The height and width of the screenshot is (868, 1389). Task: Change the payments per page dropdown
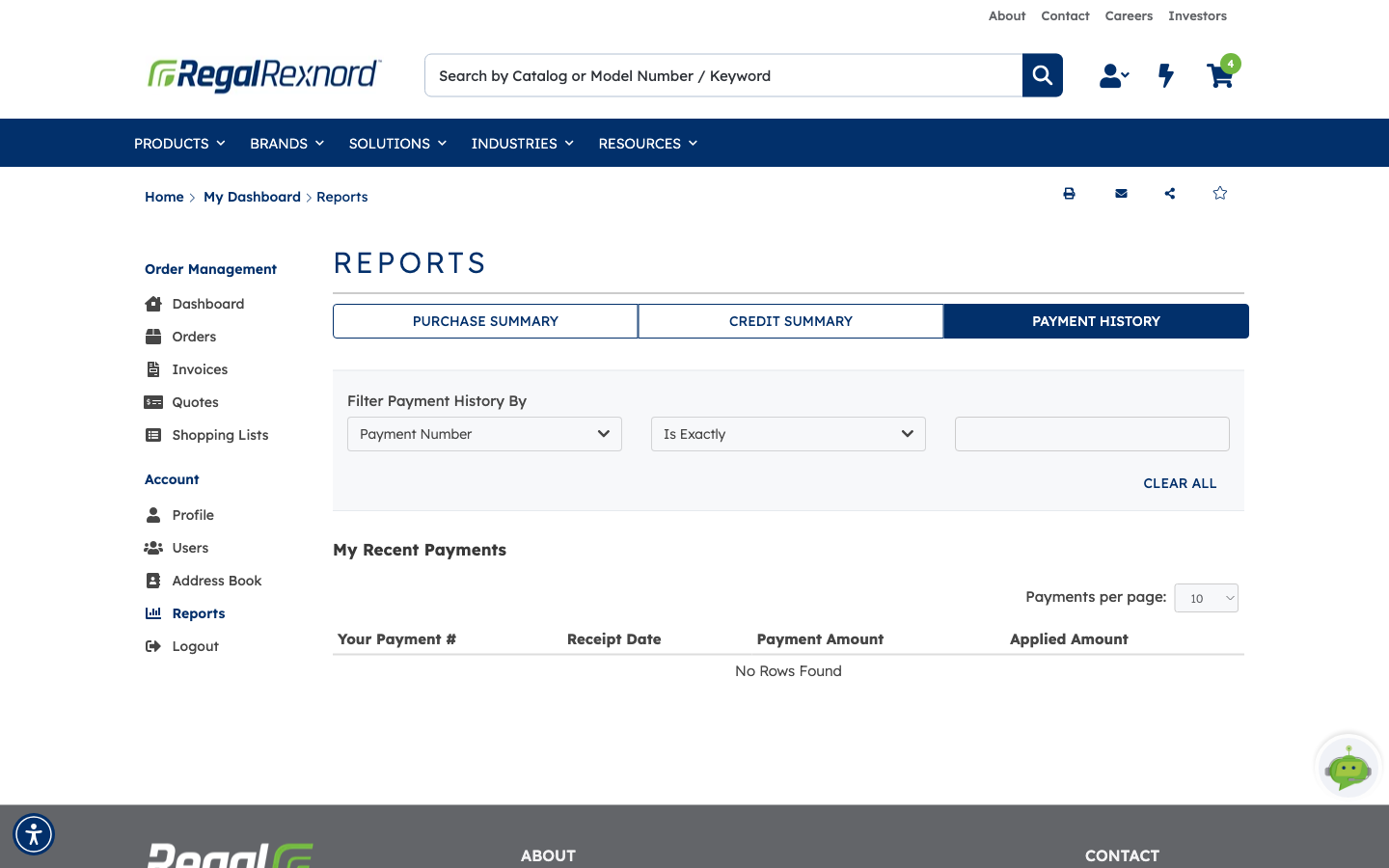1206,598
